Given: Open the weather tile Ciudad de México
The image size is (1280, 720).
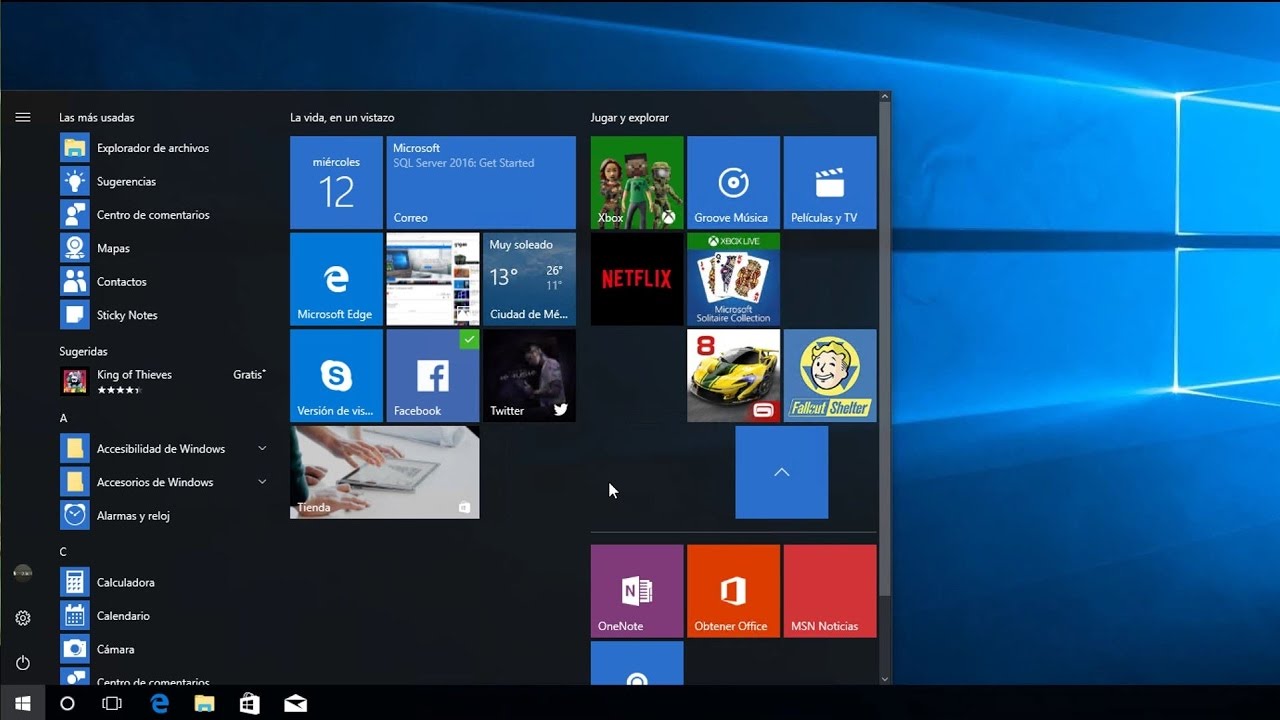Looking at the screenshot, I should tap(529, 279).
